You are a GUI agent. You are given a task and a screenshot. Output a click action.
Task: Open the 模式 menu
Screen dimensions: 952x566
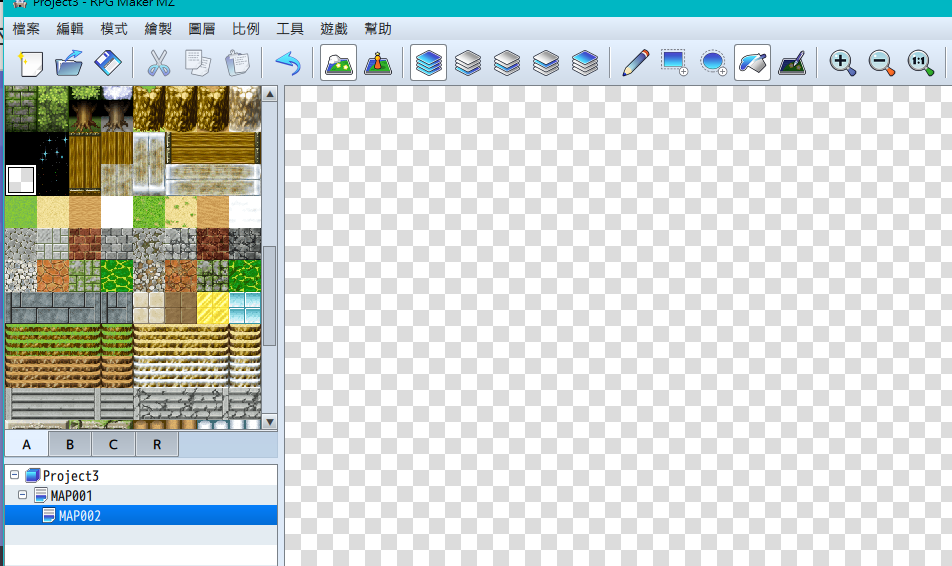click(114, 29)
